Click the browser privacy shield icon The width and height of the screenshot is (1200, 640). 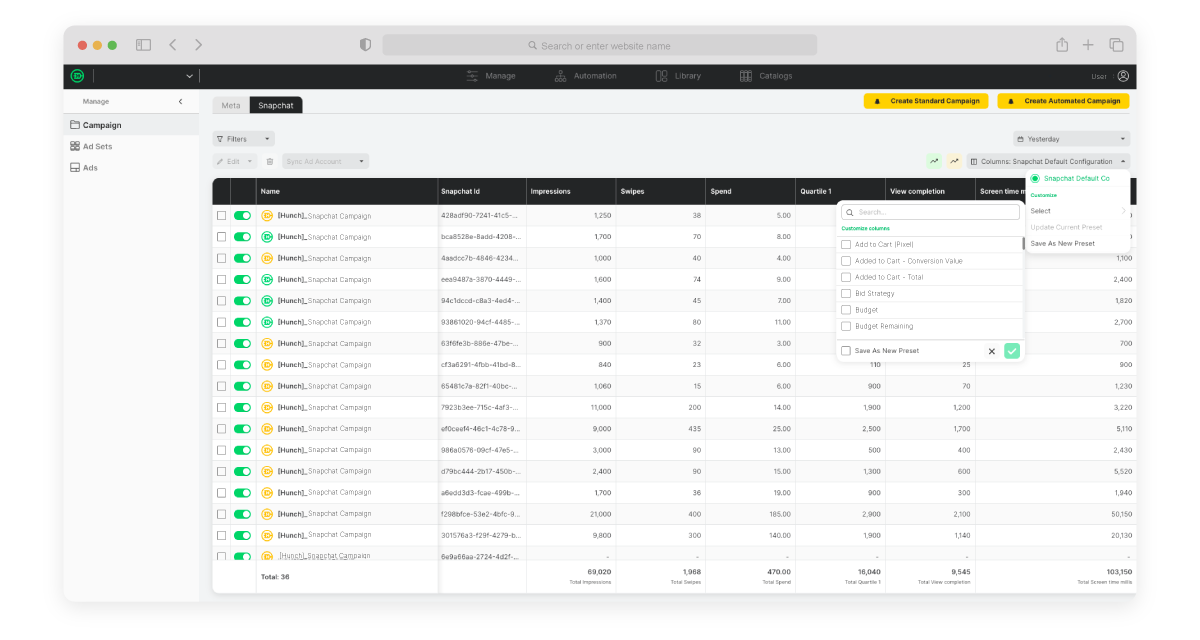point(365,45)
